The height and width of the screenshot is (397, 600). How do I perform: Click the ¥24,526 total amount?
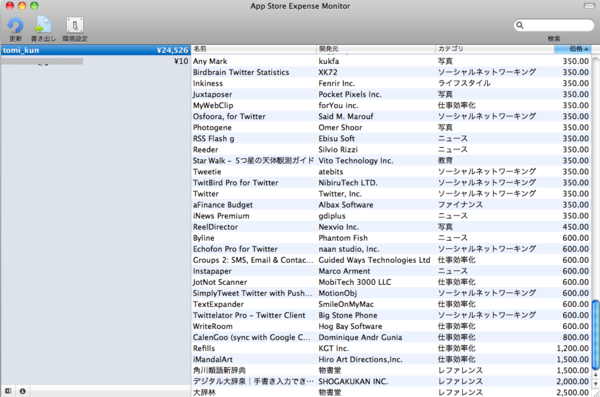coord(172,50)
